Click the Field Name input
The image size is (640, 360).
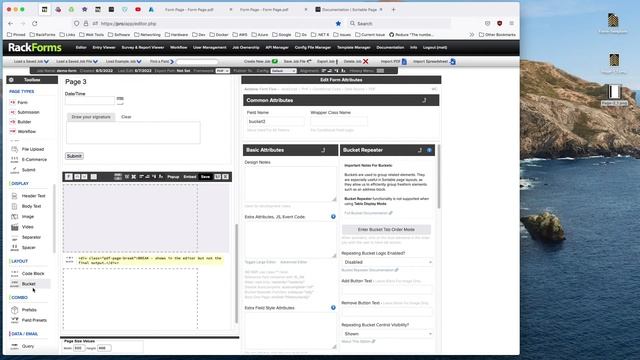(276, 122)
